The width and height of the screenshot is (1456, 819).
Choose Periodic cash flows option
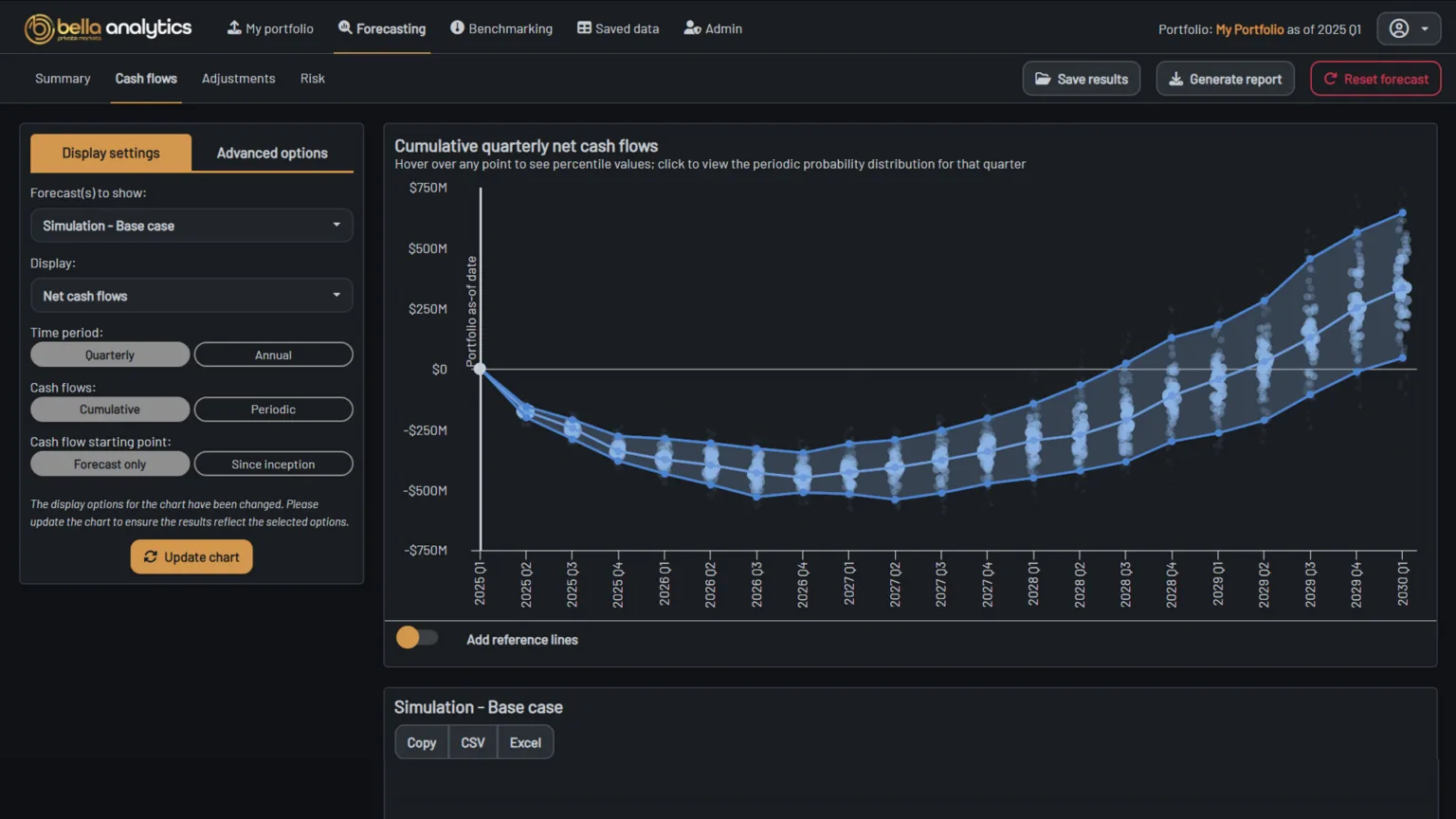pyautogui.click(x=273, y=409)
